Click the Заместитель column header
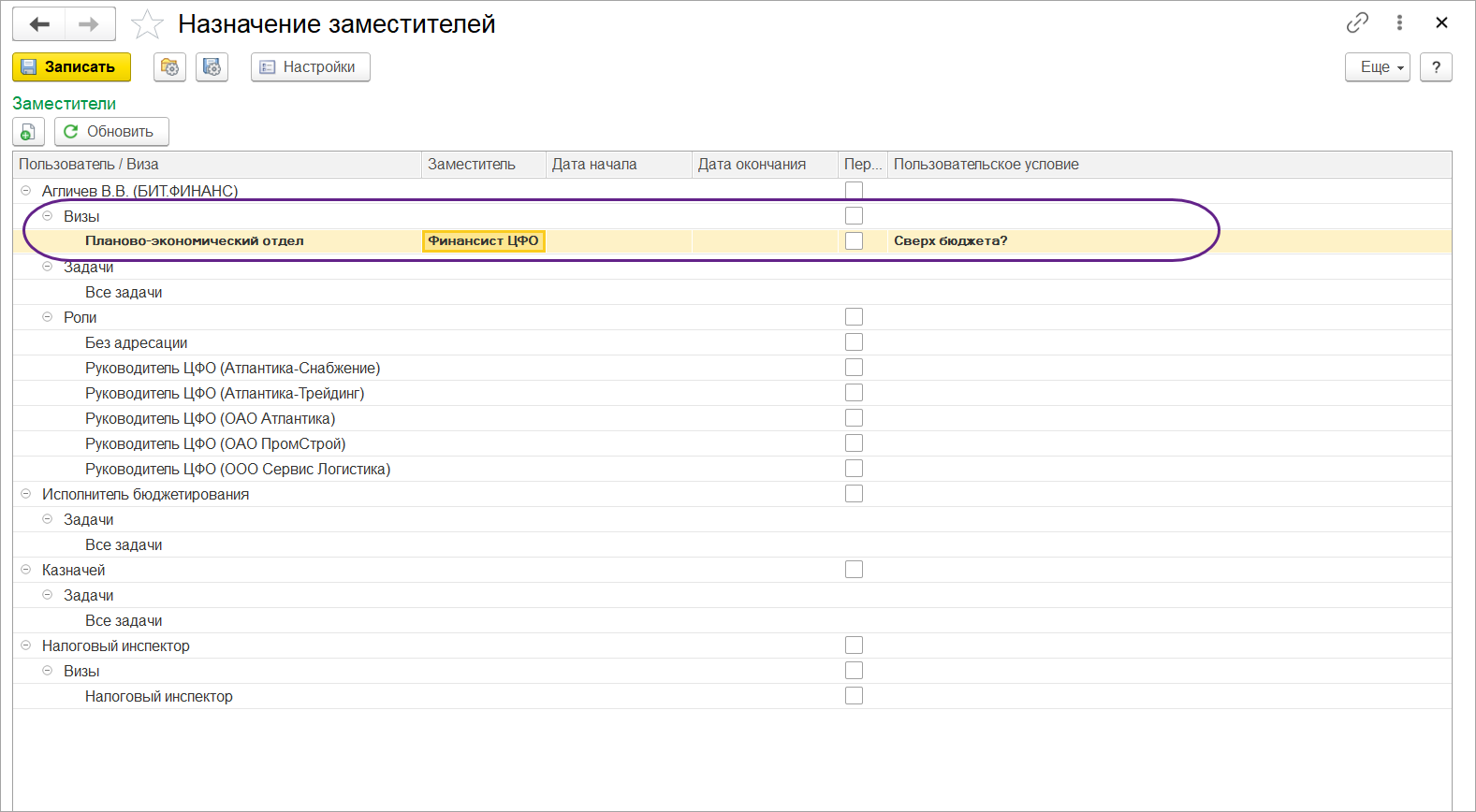The width and height of the screenshot is (1476, 812). 483,165
